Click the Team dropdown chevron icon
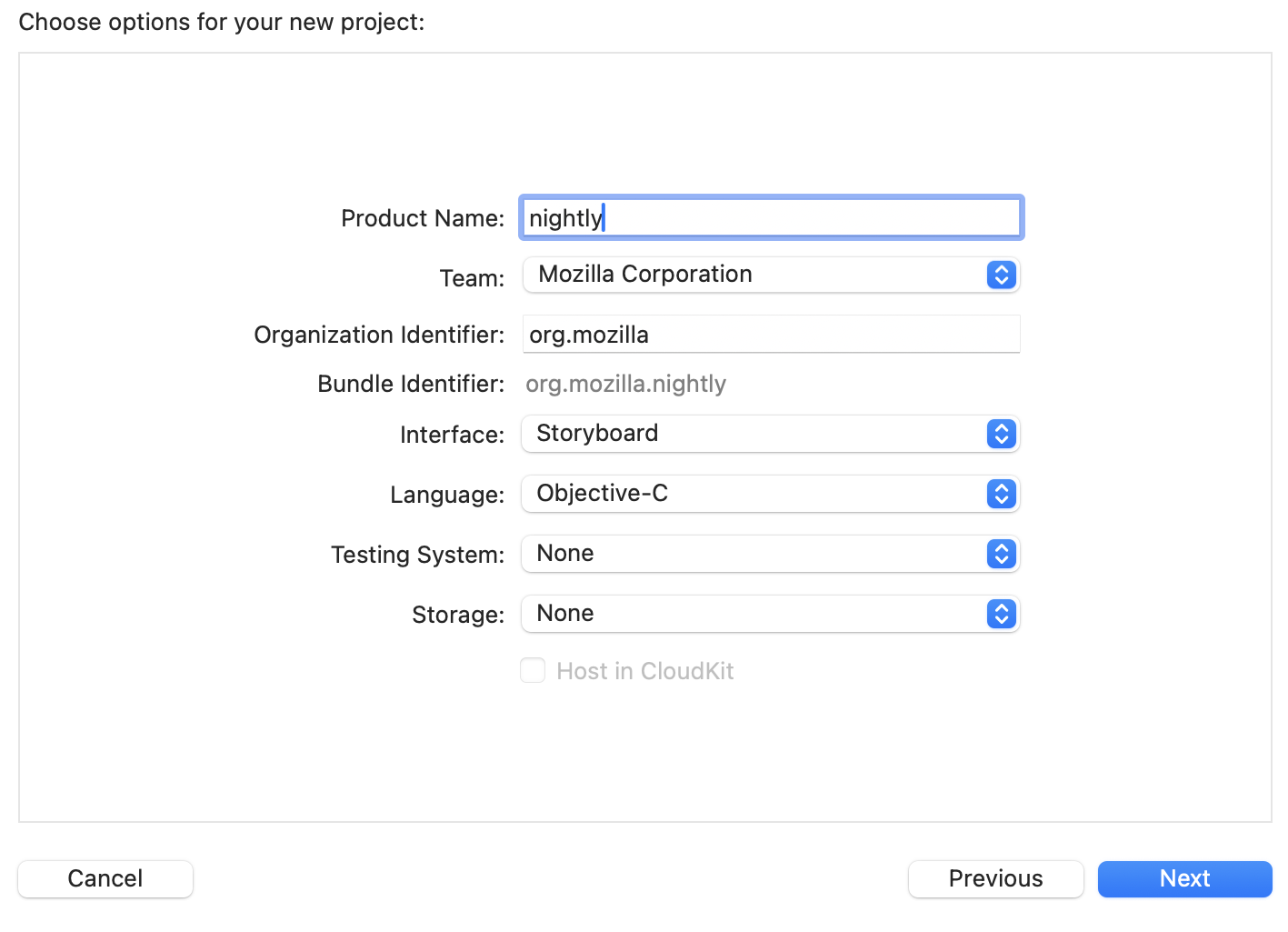Viewport: 1288px width, 932px height. click(x=1000, y=275)
